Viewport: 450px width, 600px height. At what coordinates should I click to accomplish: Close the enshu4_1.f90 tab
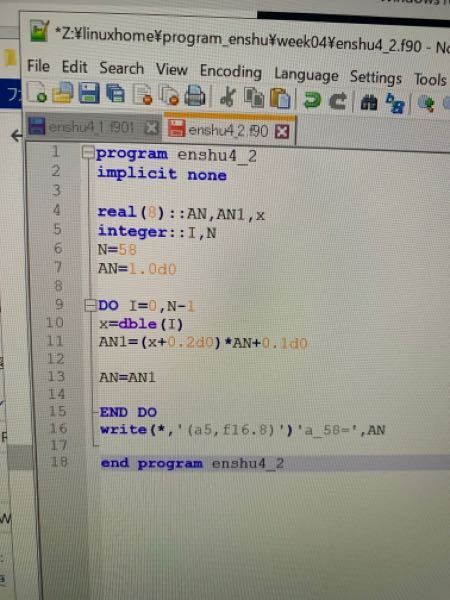(x=152, y=128)
